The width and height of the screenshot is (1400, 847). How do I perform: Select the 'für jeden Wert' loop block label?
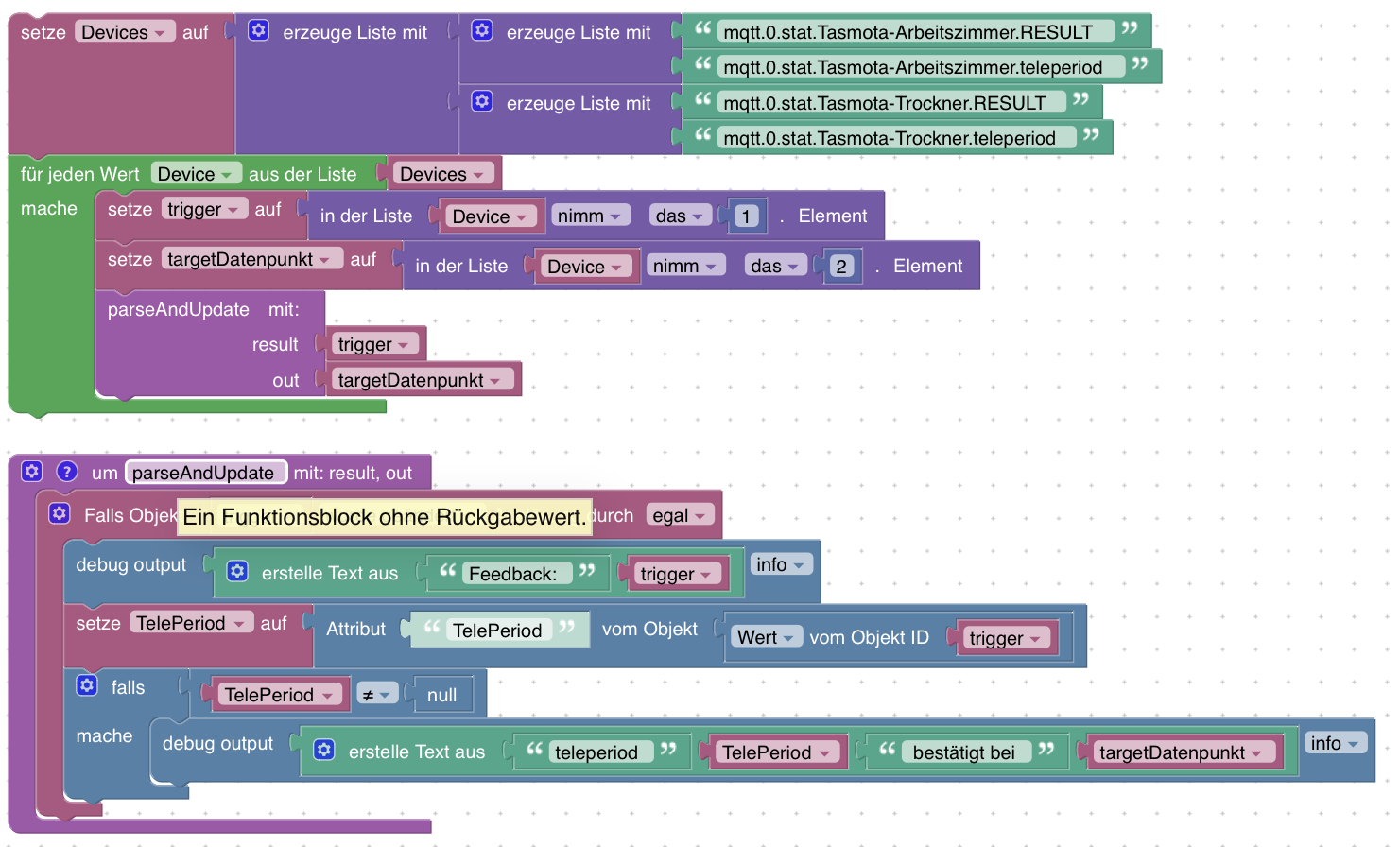click(x=79, y=174)
